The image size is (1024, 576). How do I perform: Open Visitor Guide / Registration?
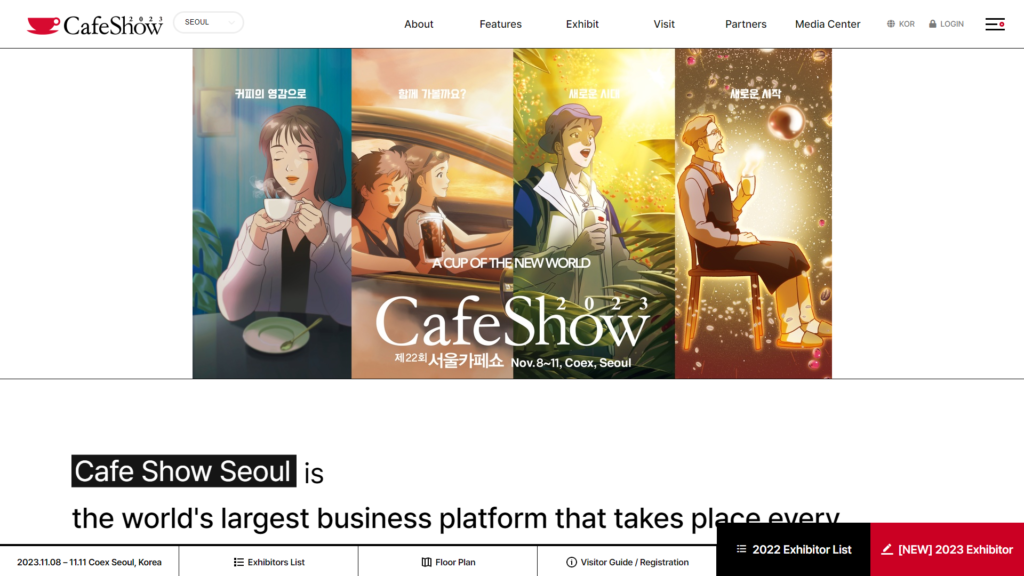click(x=627, y=562)
